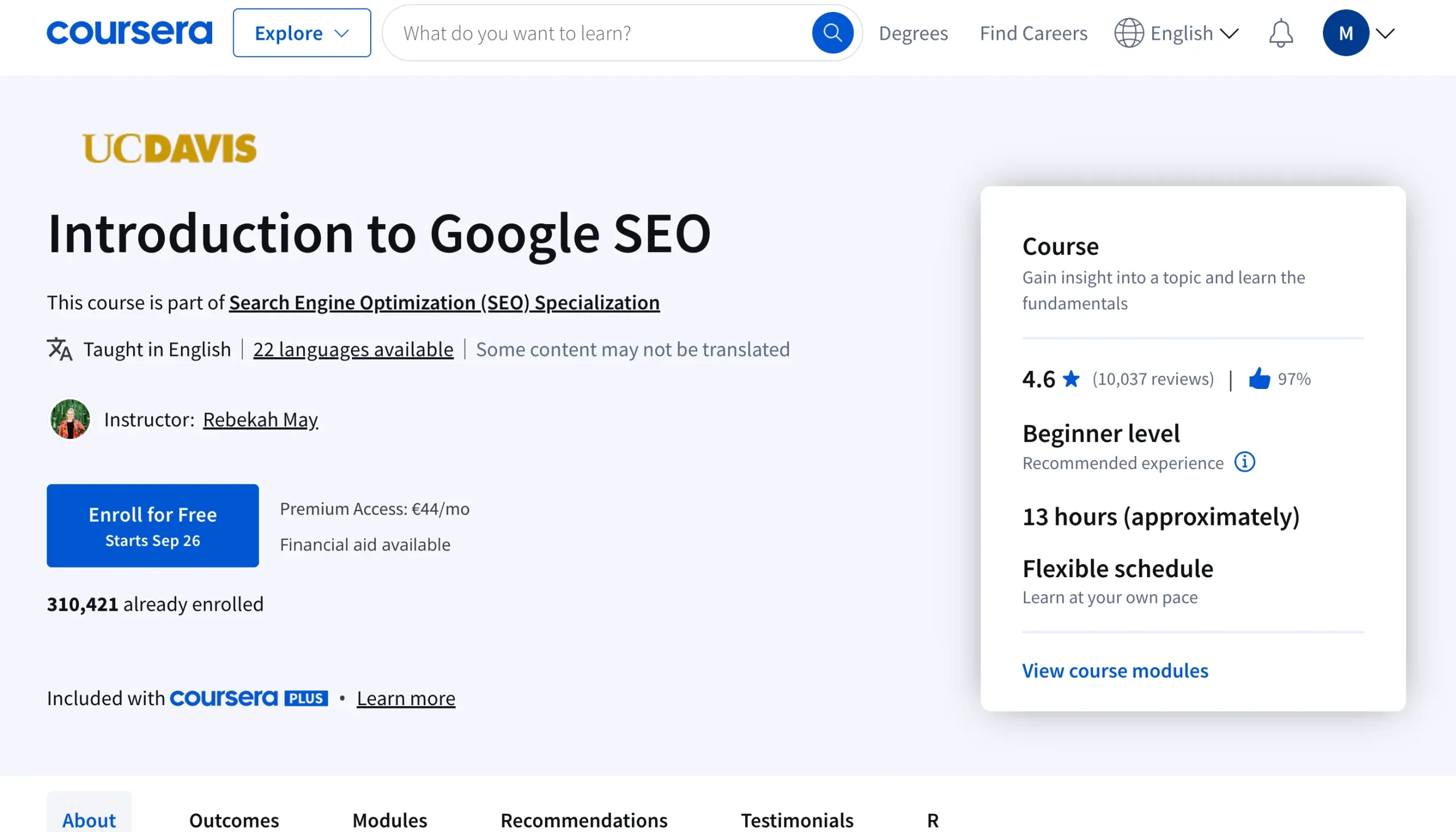The height and width of the screenshot is (832, 1456).
Task: Click the UC Davis logo
Action: pos(169,148)
